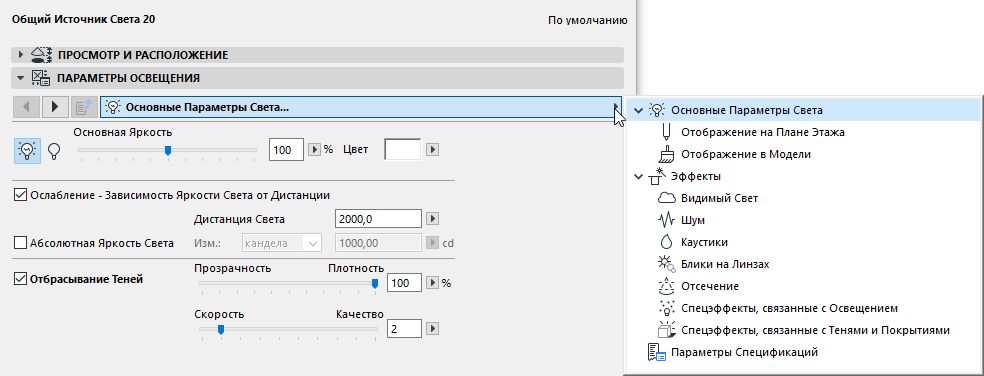Click the Дистанция Света input field

point(378,219)
